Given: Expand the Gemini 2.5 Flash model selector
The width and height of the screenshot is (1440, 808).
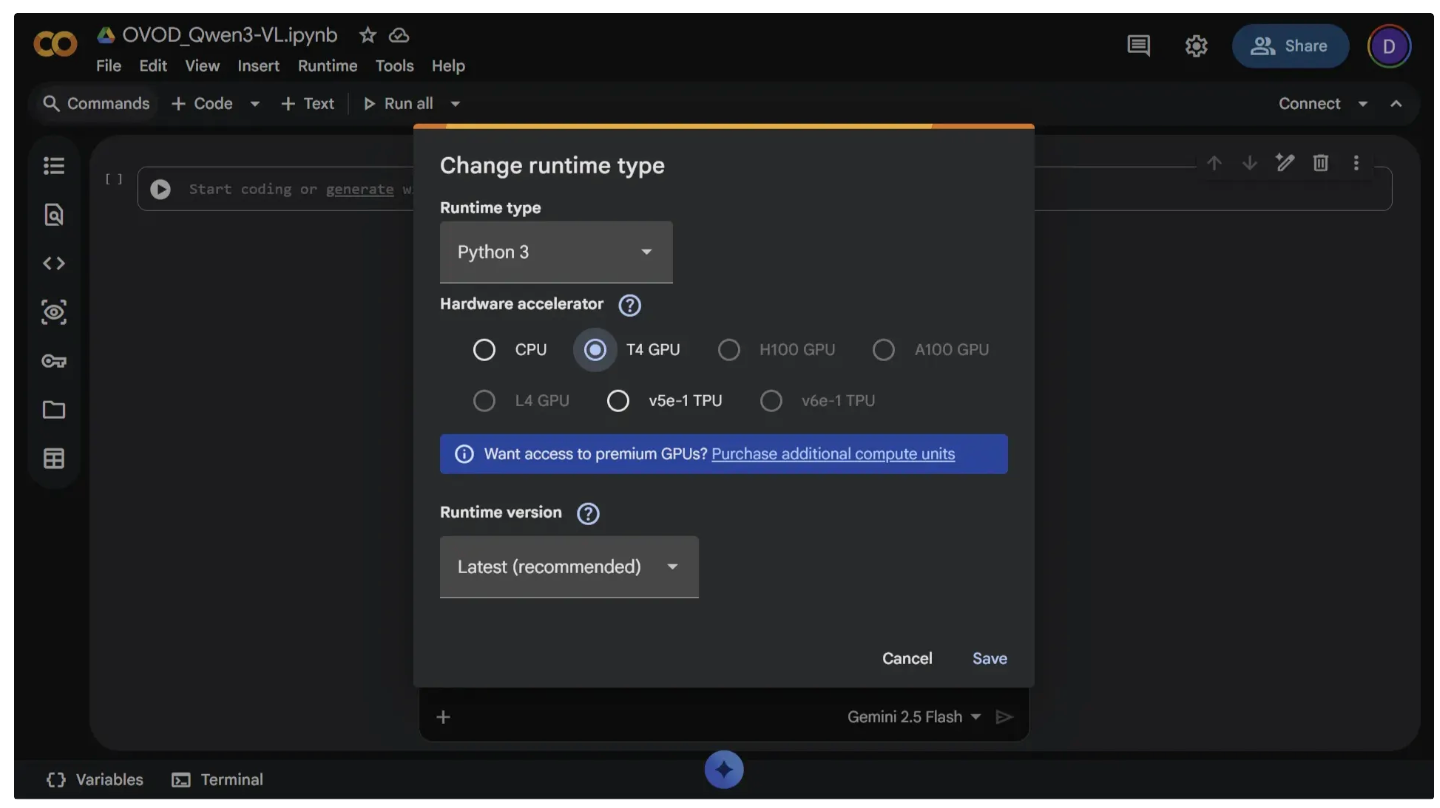Looking at the screenshot, I should tap(914, 717).
